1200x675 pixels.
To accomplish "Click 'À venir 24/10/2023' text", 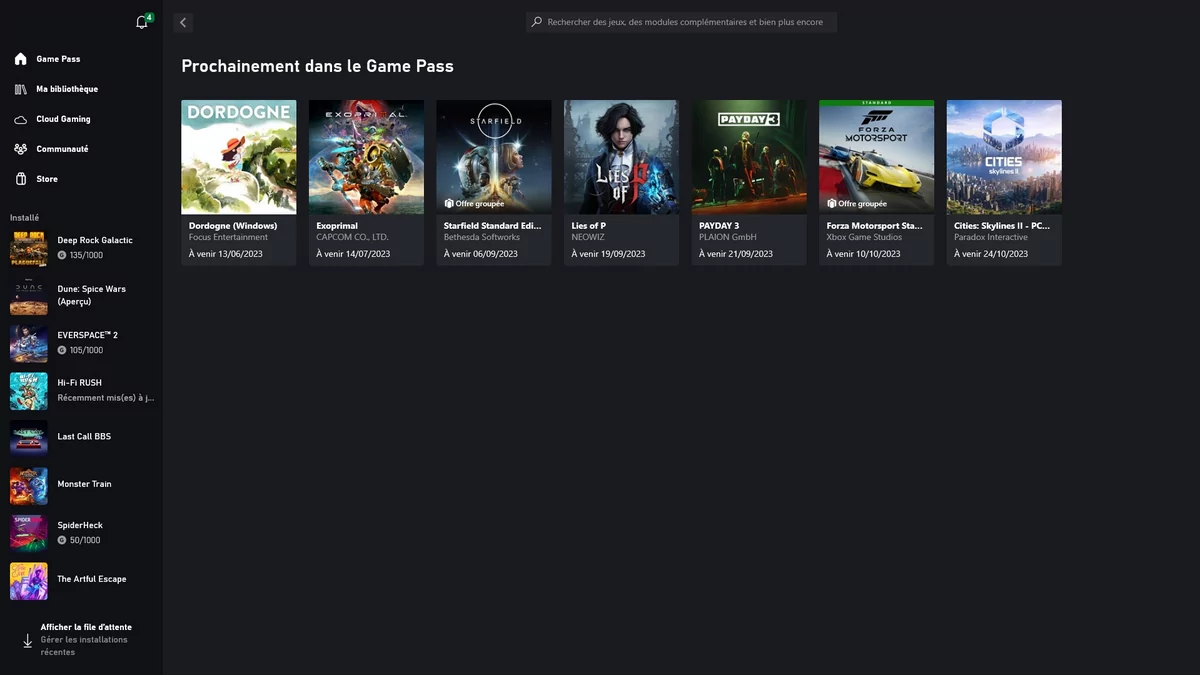I will pyautogui.click(x=991, y=254).
